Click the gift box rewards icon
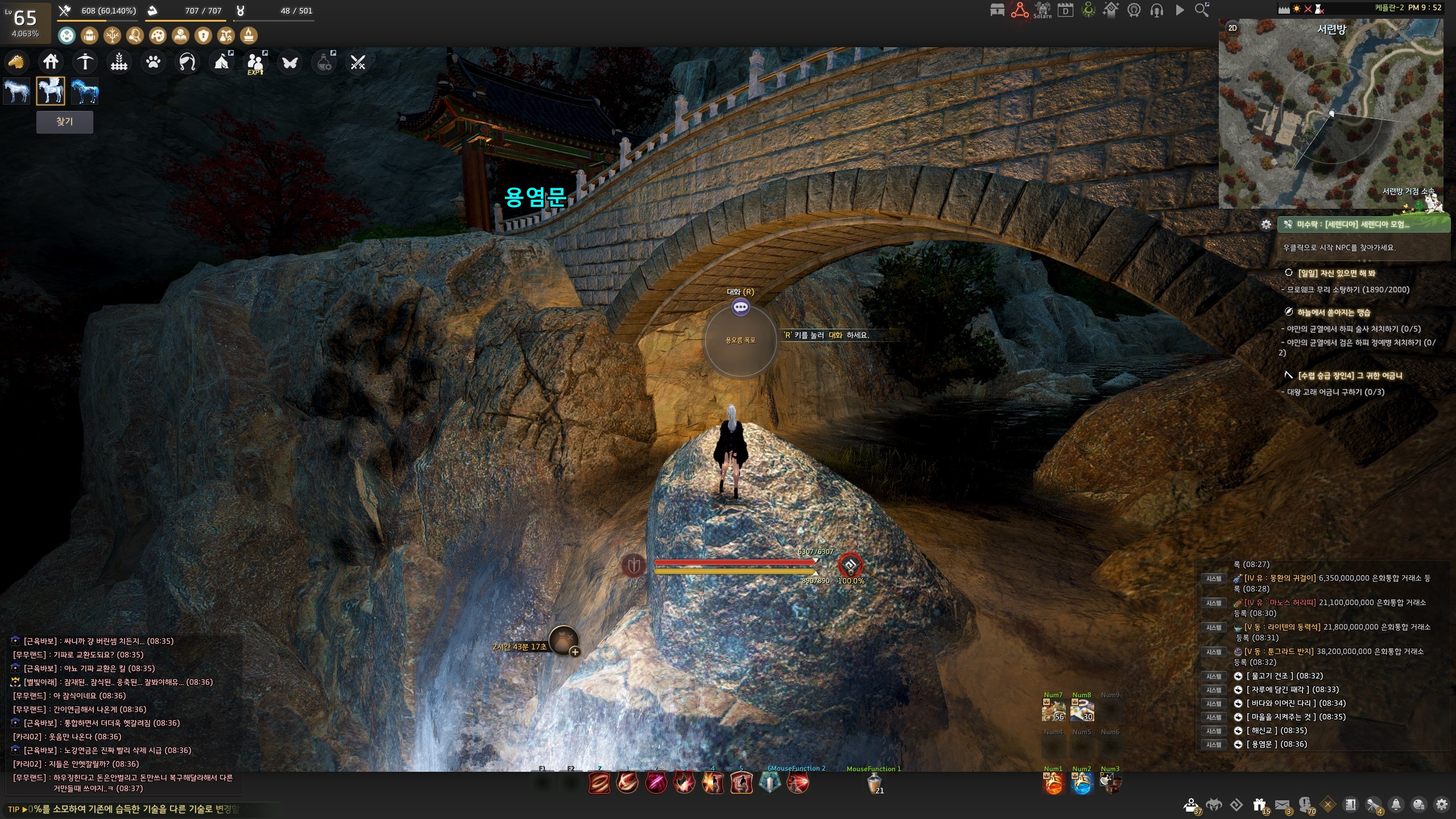 (x=1259, y=805)
